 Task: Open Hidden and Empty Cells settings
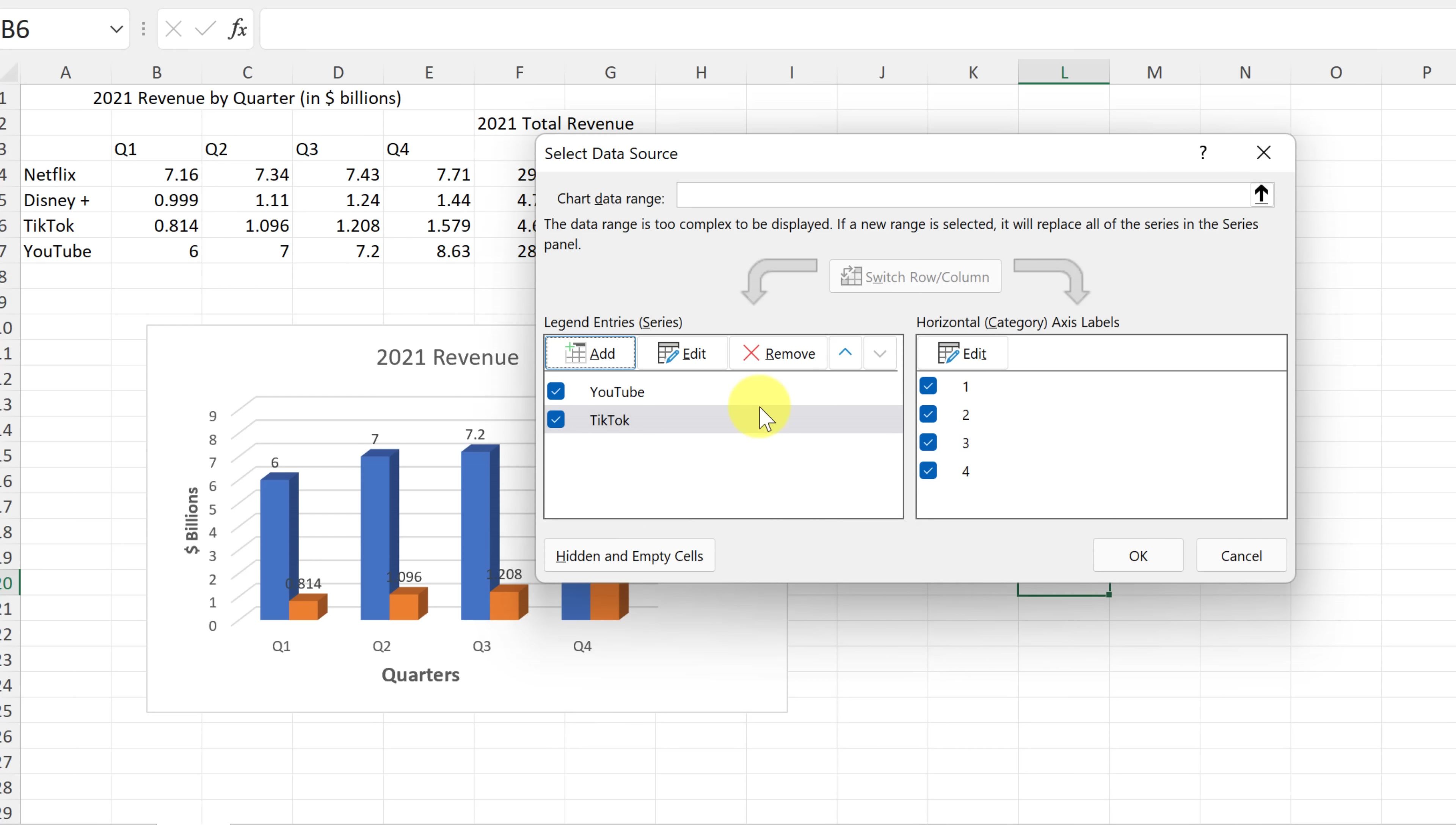(629, 556)
